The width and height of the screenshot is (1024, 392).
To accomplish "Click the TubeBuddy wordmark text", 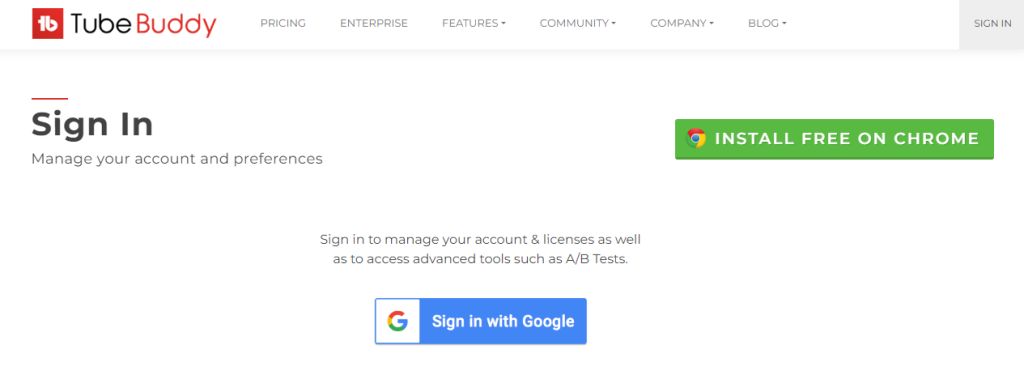I will pos(143,24).
